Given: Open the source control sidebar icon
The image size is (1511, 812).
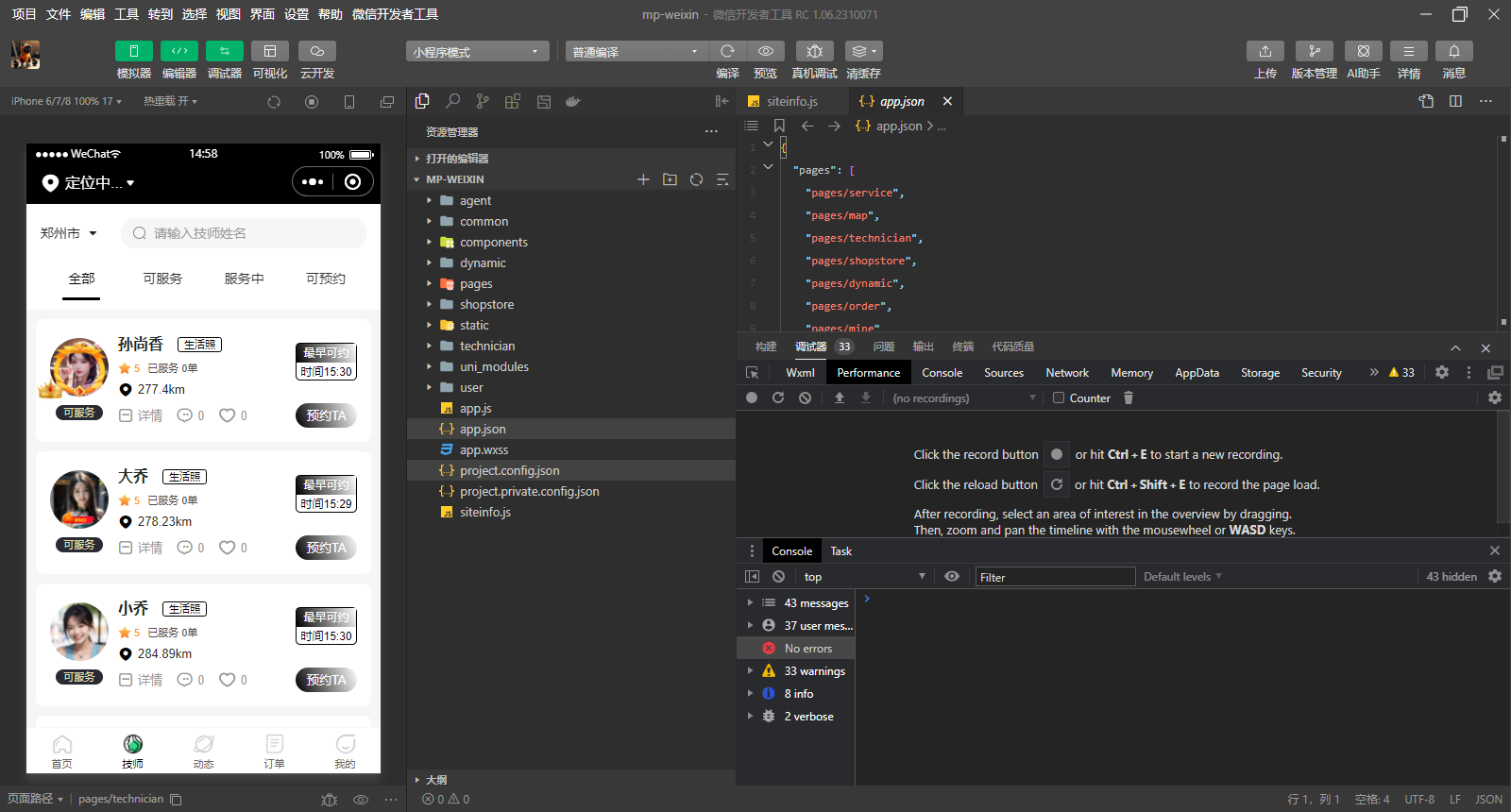Looking at the screenshot, I should tap(483, 101).
